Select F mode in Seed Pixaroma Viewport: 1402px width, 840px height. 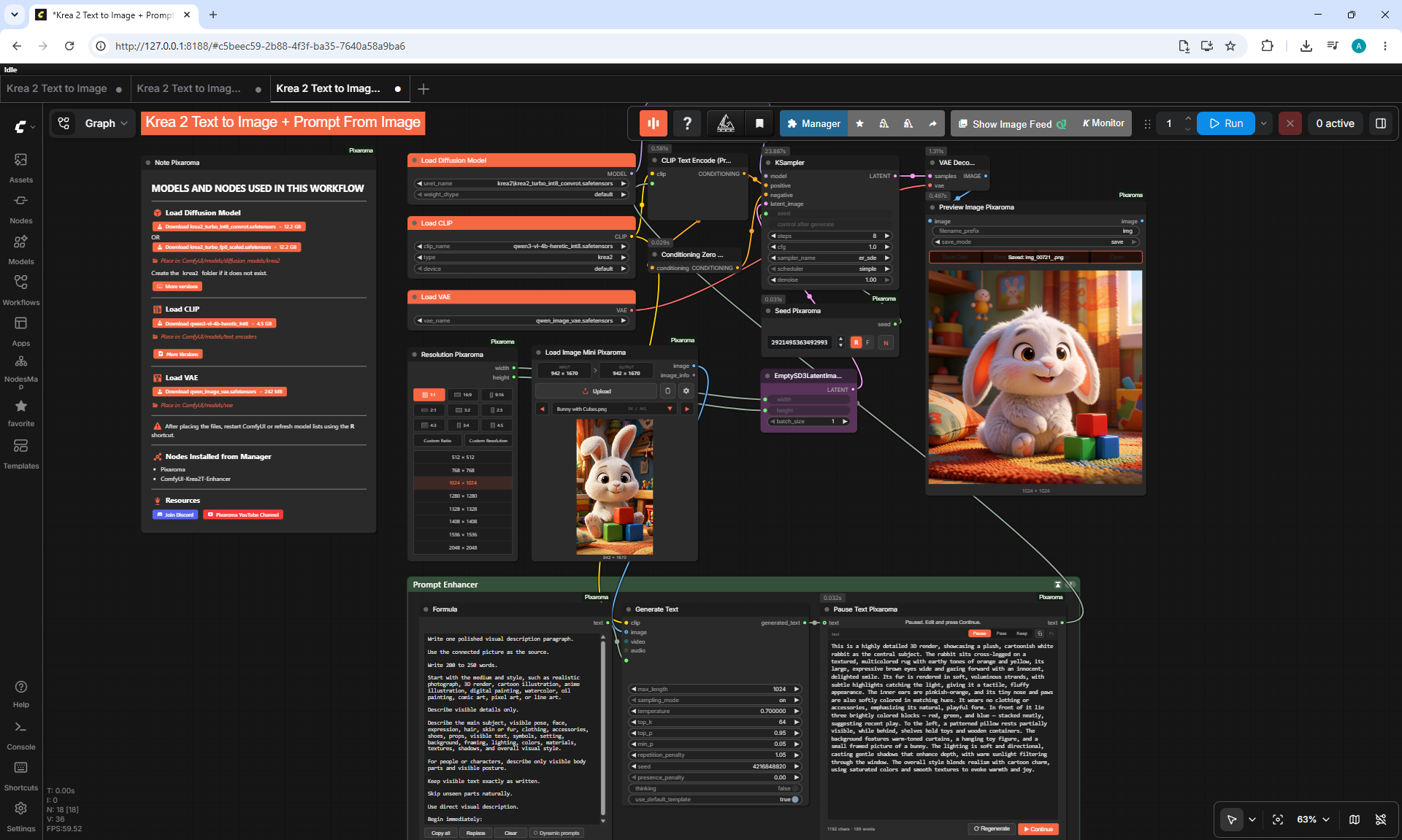tap(868, 342)
